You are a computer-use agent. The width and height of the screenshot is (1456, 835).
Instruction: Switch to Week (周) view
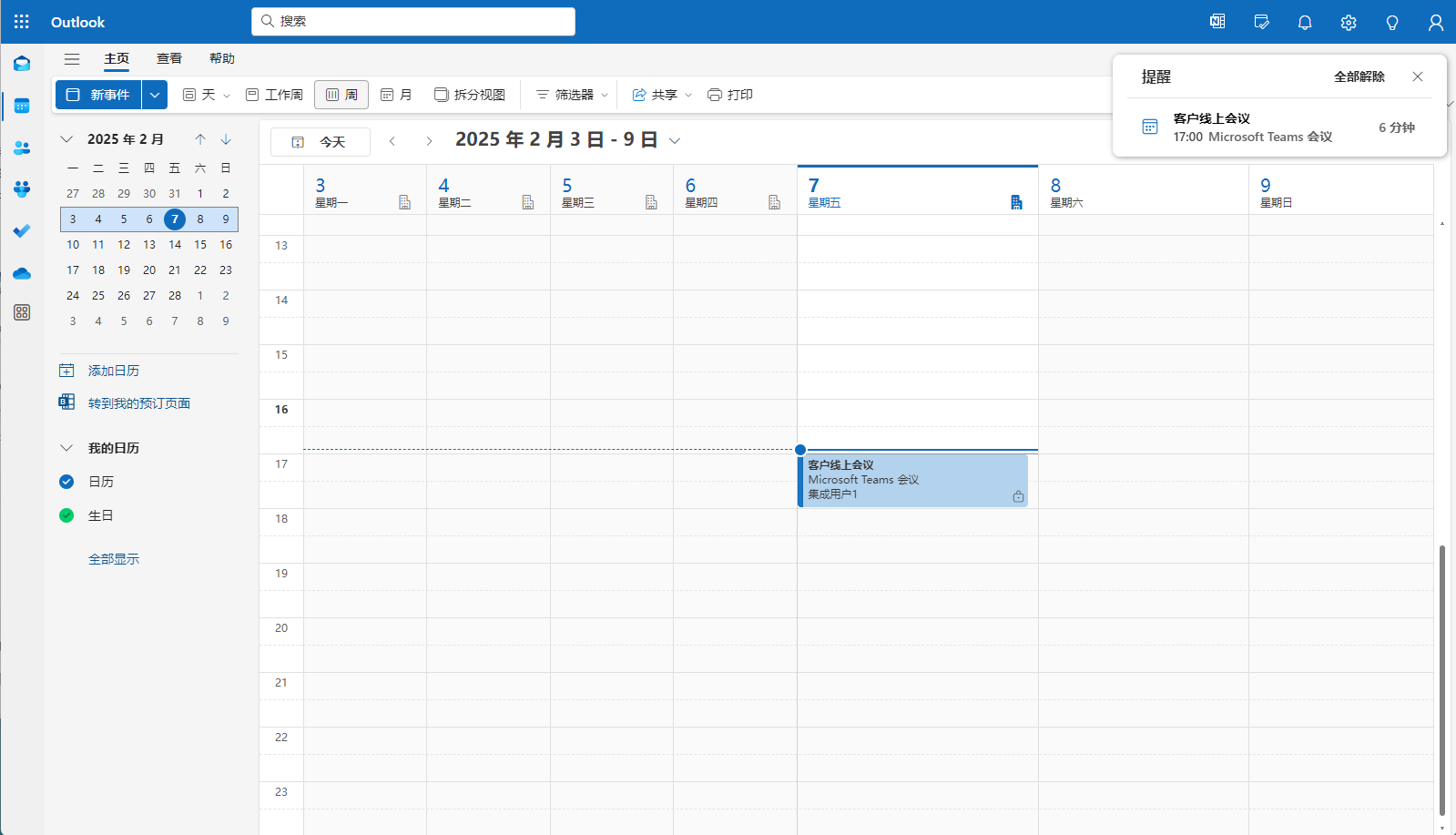pos(341,95)
